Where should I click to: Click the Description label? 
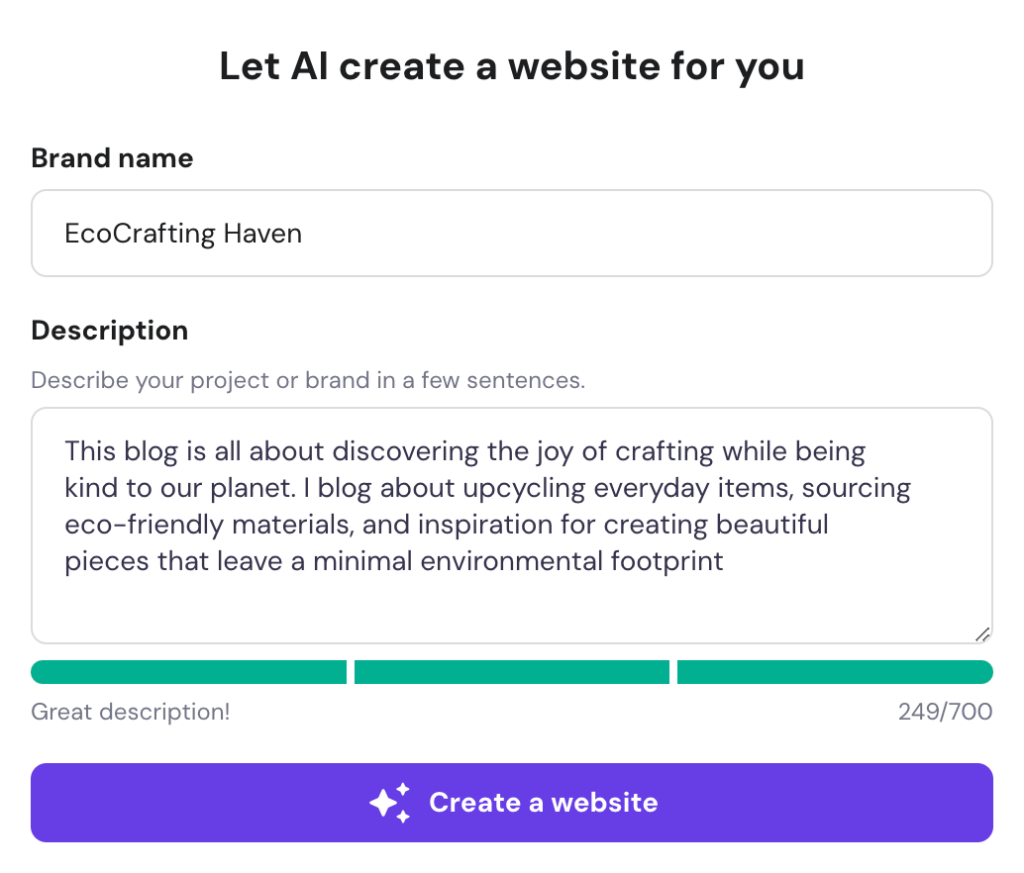(109, 330)
